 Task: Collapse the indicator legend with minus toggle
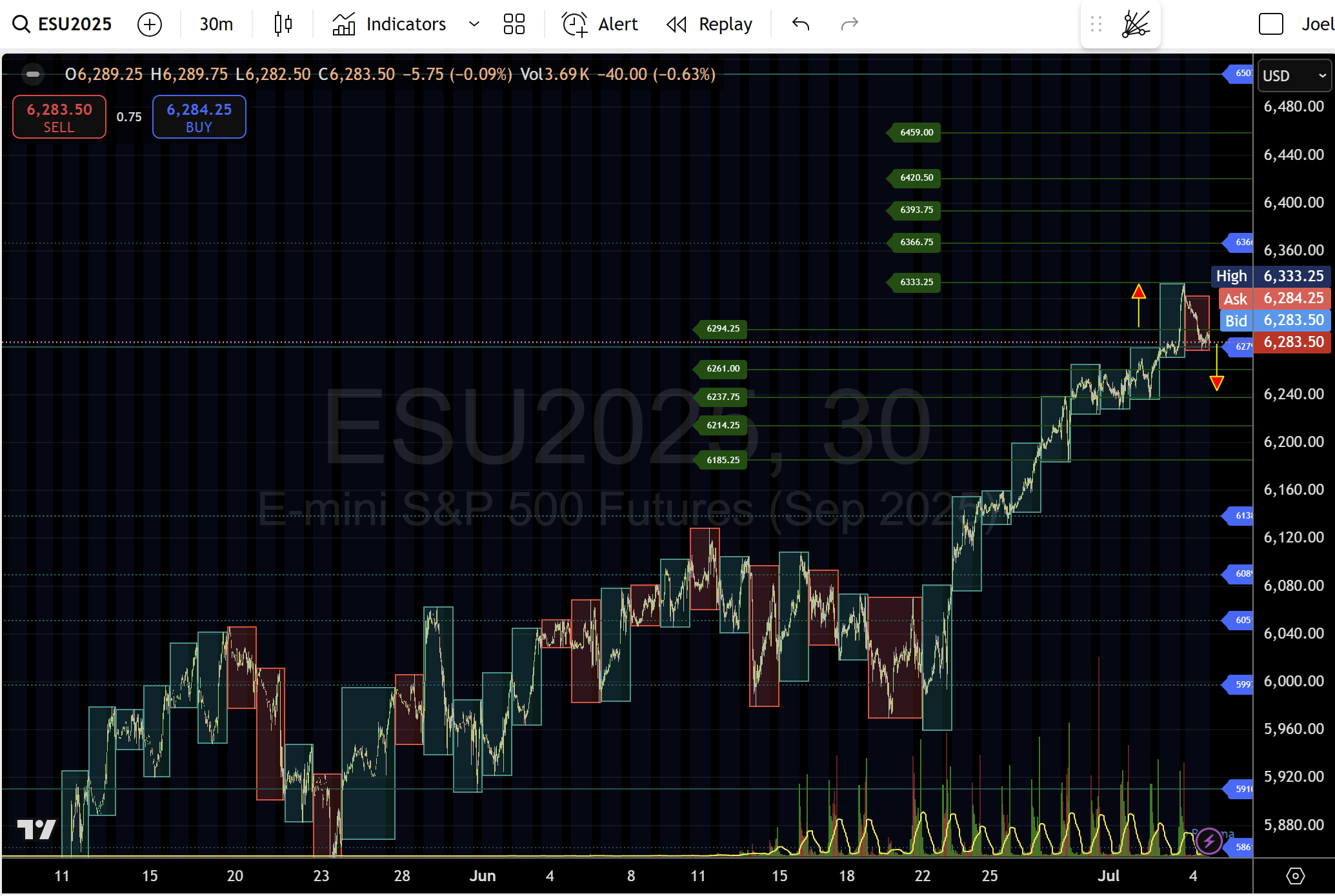(x=33, y=74)
